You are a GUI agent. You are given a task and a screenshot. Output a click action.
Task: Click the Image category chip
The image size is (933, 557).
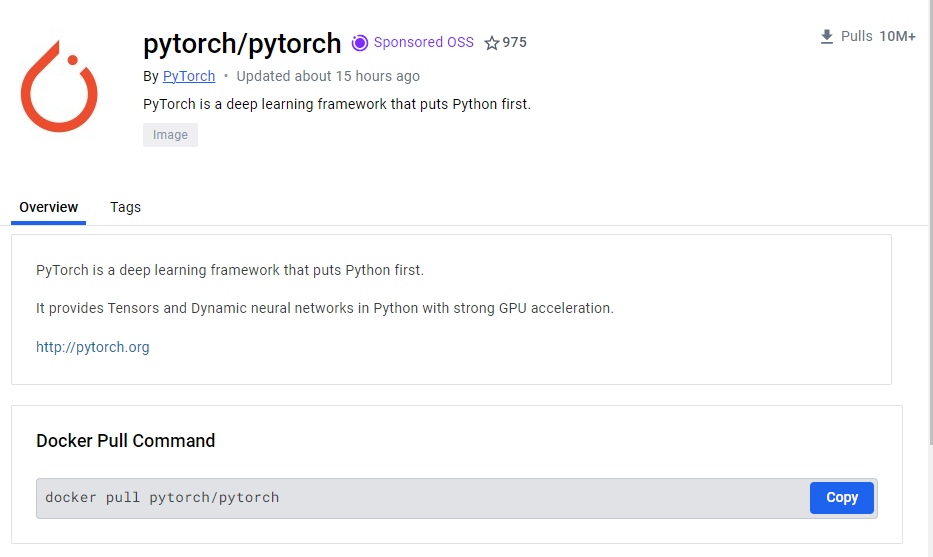(x=170, y=135)
